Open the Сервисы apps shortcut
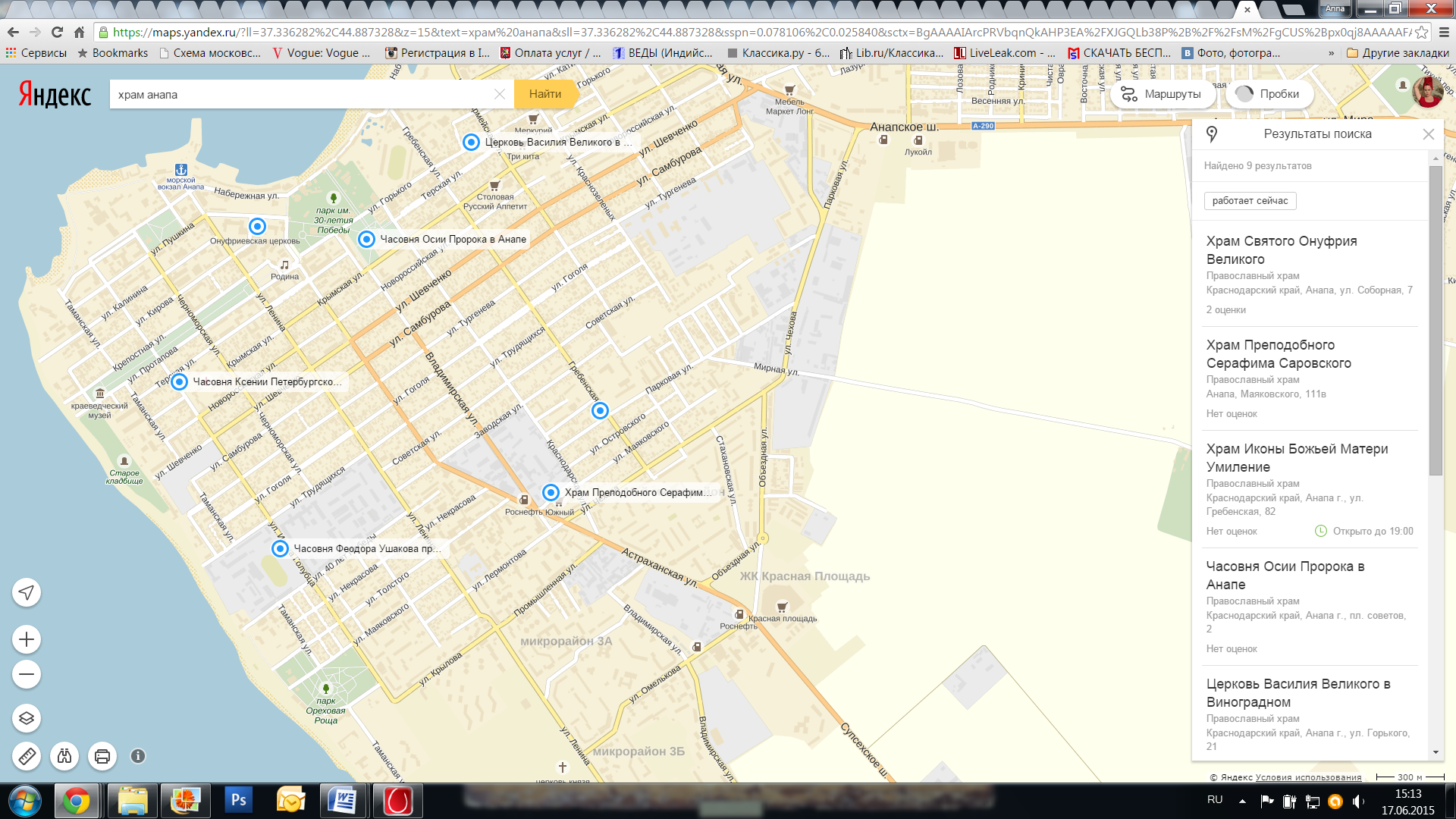This screenshot has height=819, width=1456. coord(36,53)
